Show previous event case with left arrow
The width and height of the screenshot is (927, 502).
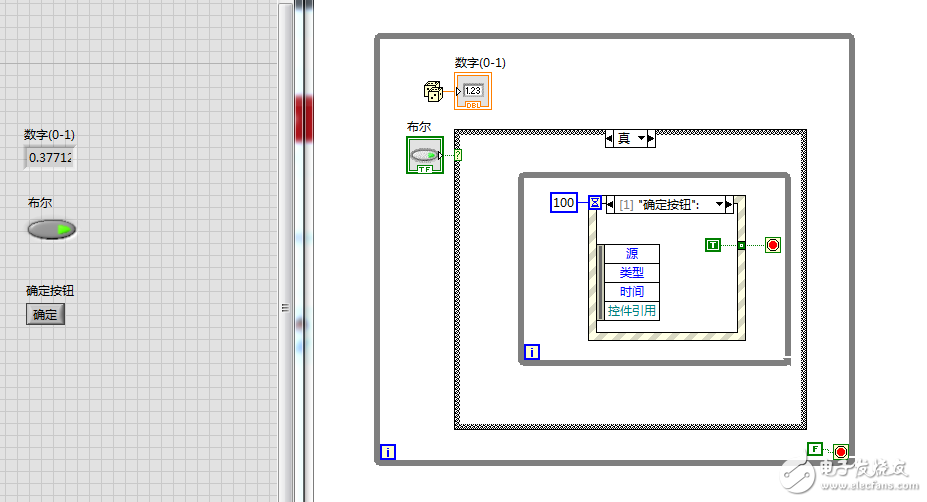610,204
